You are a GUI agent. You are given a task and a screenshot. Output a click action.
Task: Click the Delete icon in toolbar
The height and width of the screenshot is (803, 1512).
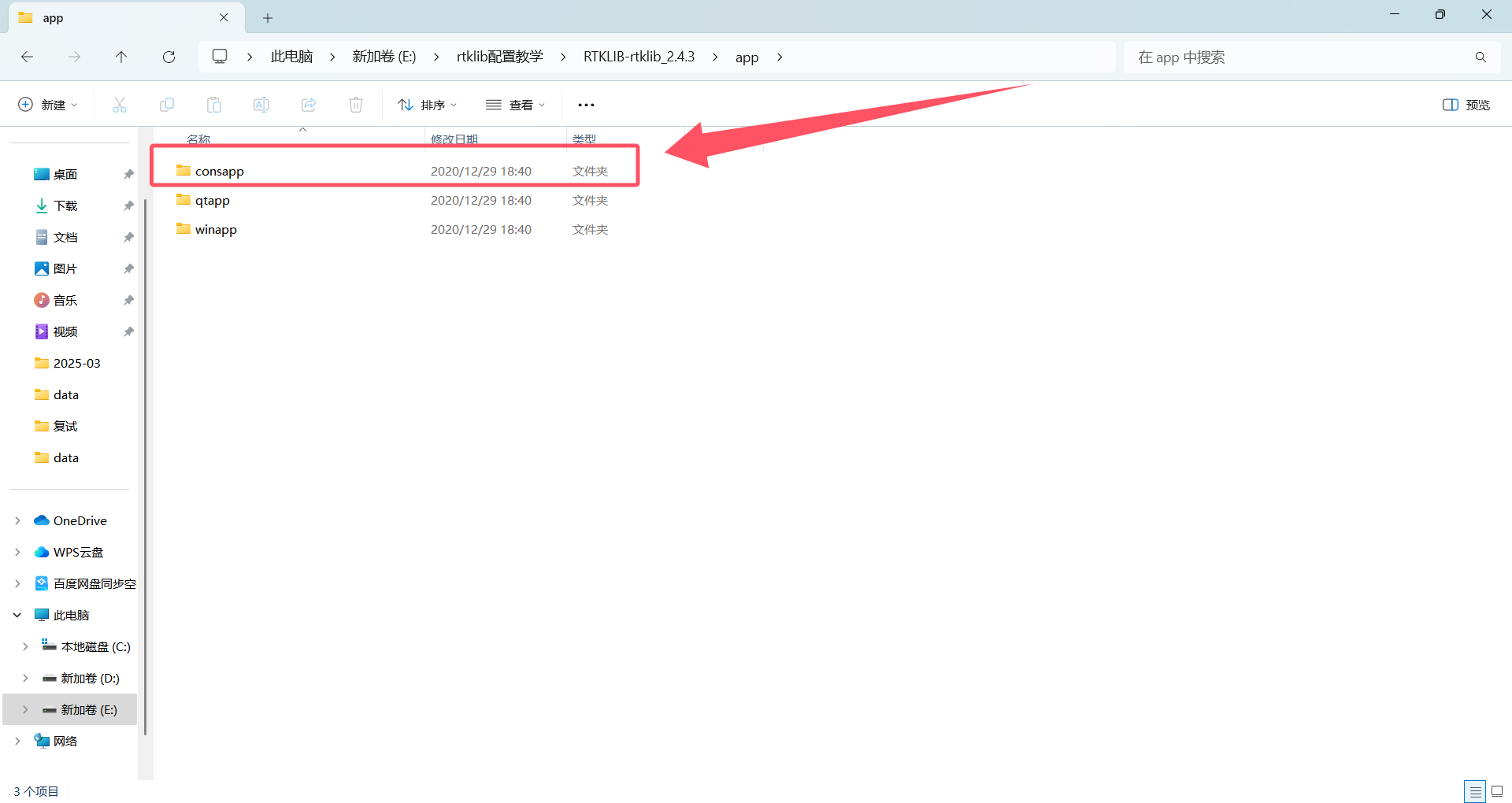tap(355, 104)
